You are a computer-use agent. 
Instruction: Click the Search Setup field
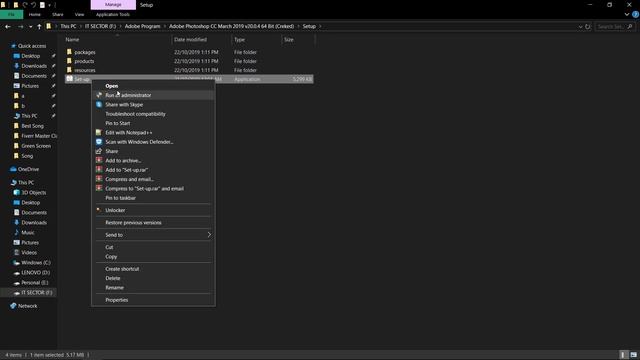tap(615, 27)
